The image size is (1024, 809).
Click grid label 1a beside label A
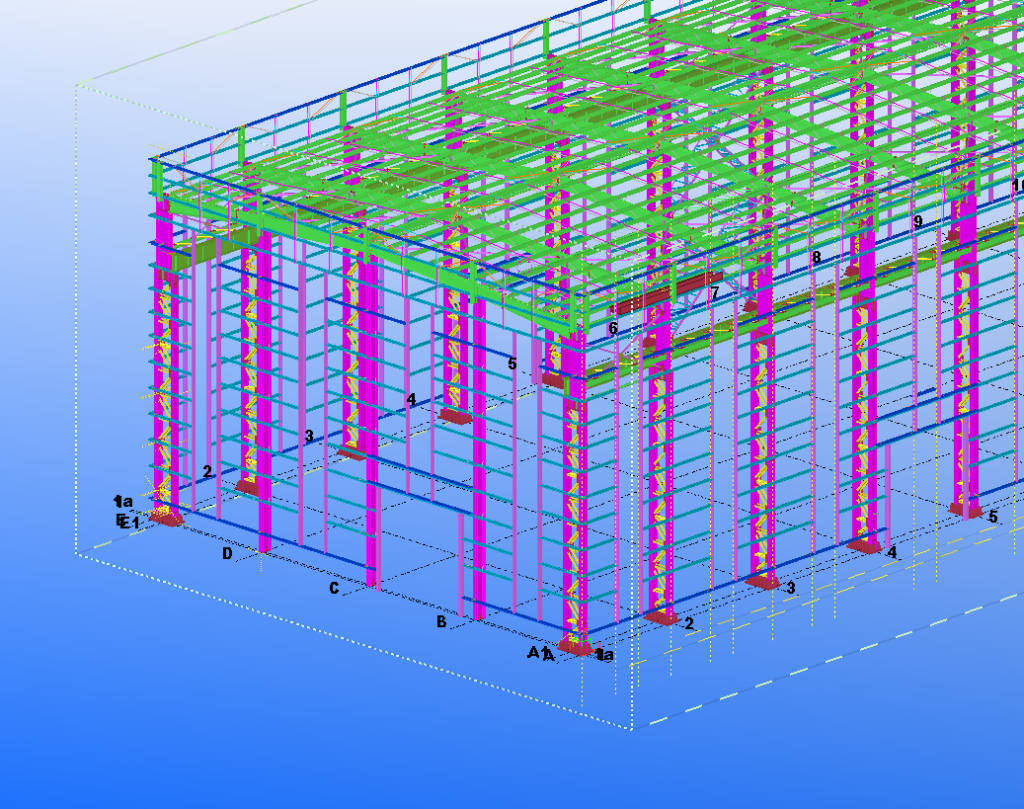(x=605, y=655)
